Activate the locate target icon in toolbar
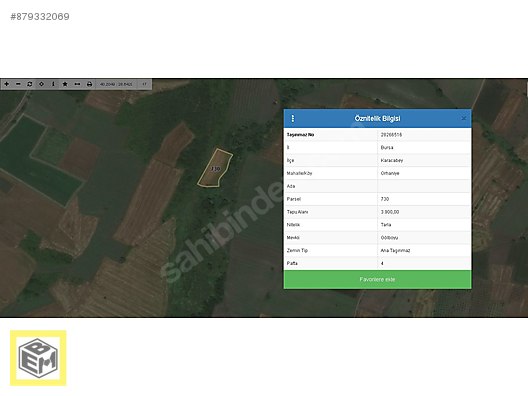Viewport: 528px width, 396px height. (41, 84)
